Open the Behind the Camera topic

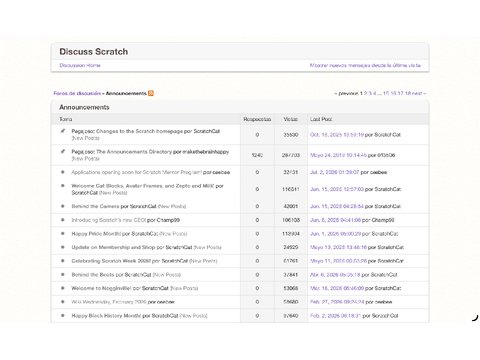95,206
